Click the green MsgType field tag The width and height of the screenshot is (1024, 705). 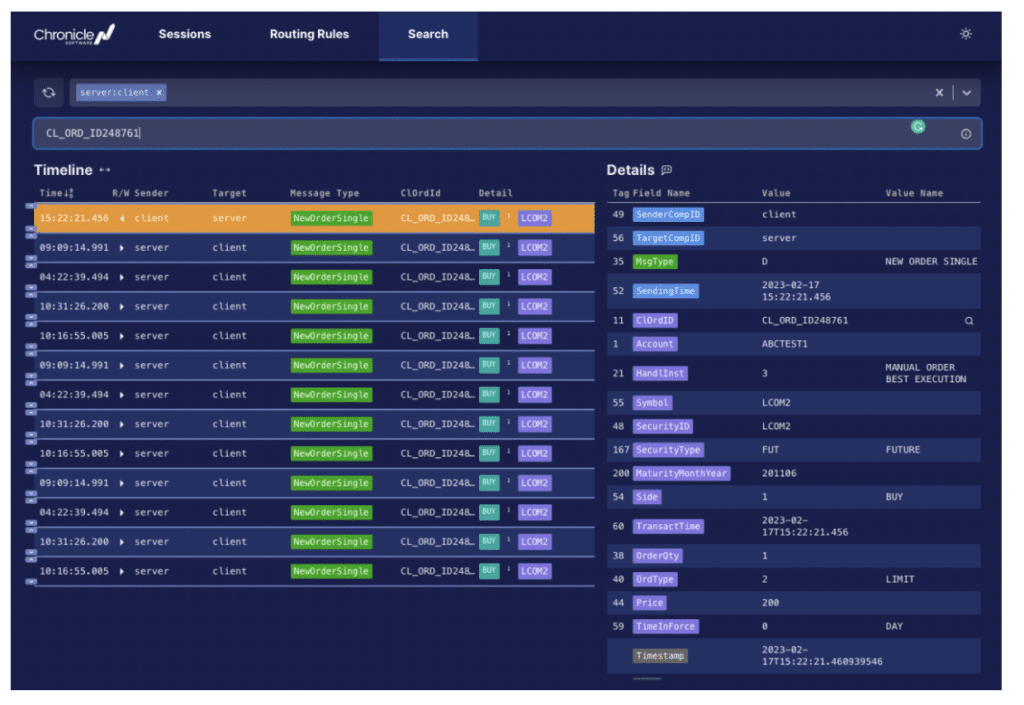[x=654, y=261]
